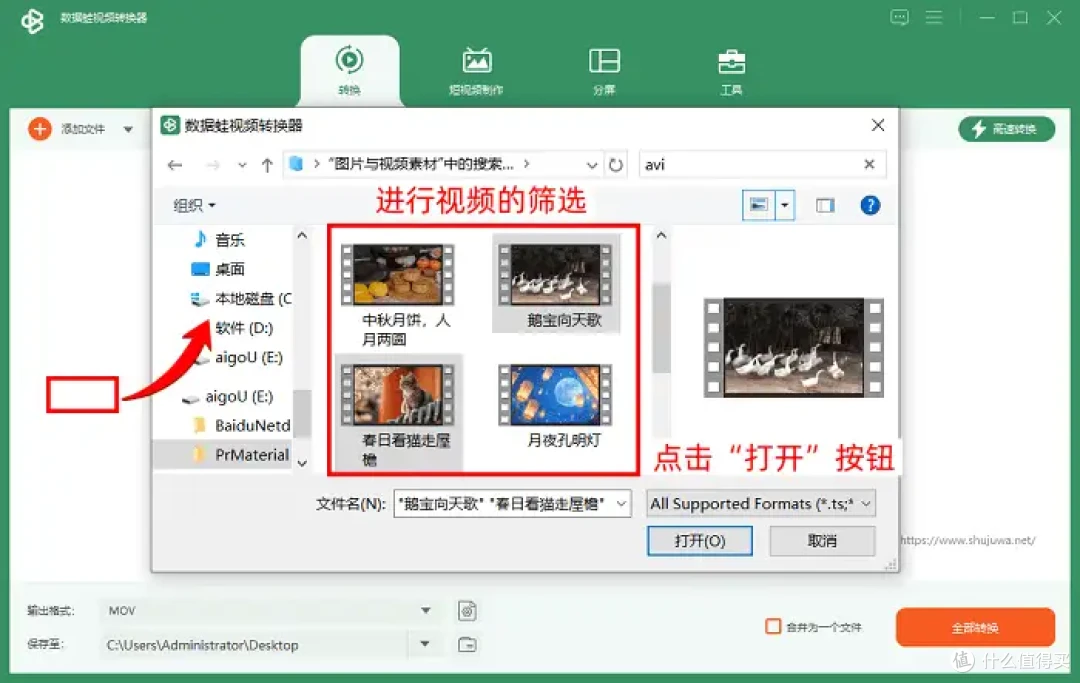Screen dimensions: 1080x683
Task: Click the orange 添加文件 plus icon
Action: tap(40, 129)
